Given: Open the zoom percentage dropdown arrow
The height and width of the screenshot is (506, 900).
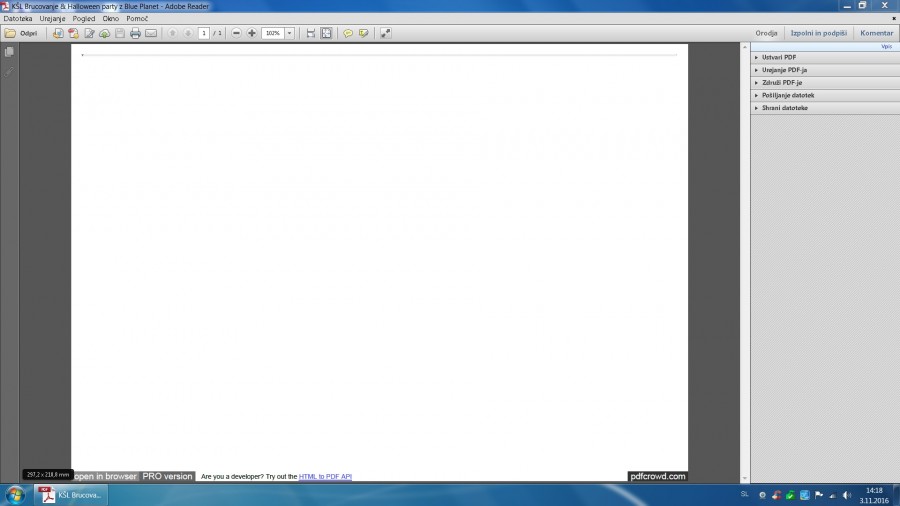Looking at the screenshot, I should 290,33.
